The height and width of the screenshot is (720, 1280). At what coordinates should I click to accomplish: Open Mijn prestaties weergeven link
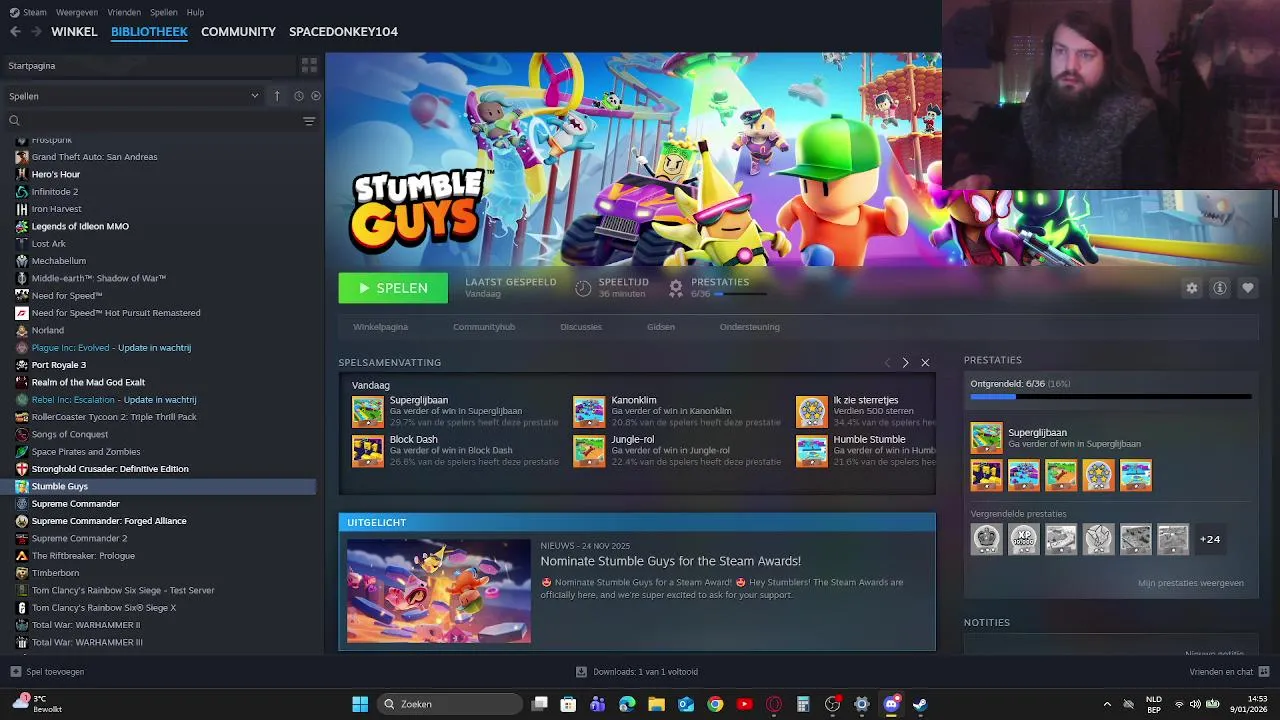tap(1191, 583)
